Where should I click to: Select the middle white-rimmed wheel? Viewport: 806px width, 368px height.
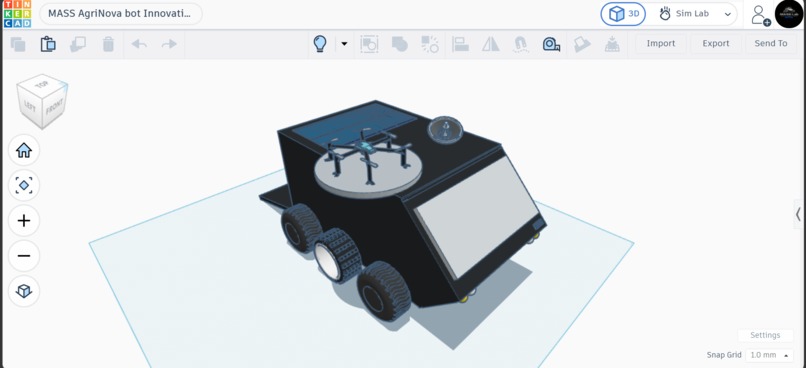338,255
